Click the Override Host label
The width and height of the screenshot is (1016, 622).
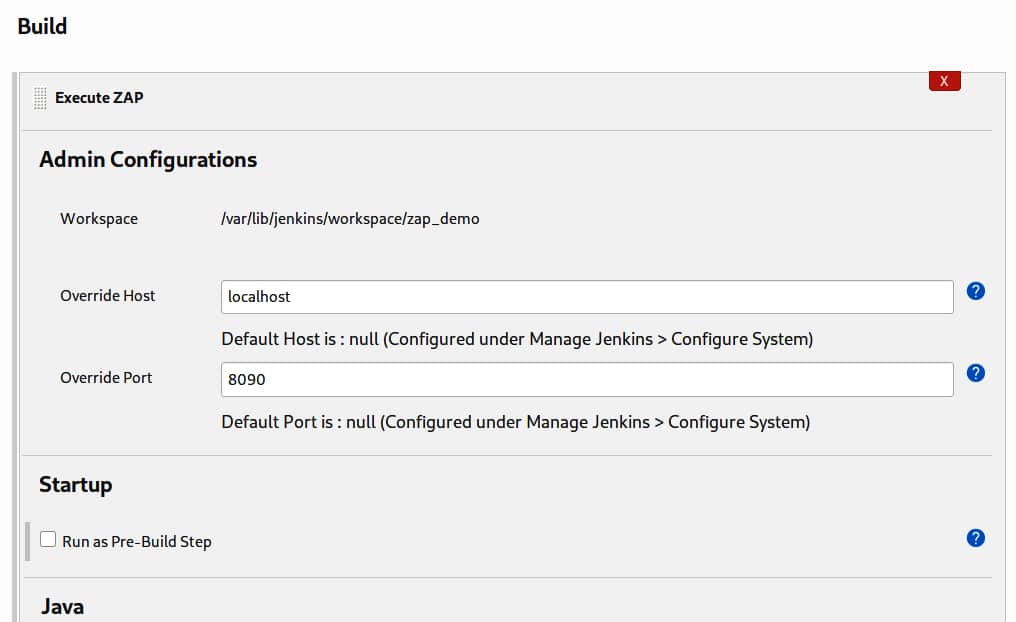(108, 296)
